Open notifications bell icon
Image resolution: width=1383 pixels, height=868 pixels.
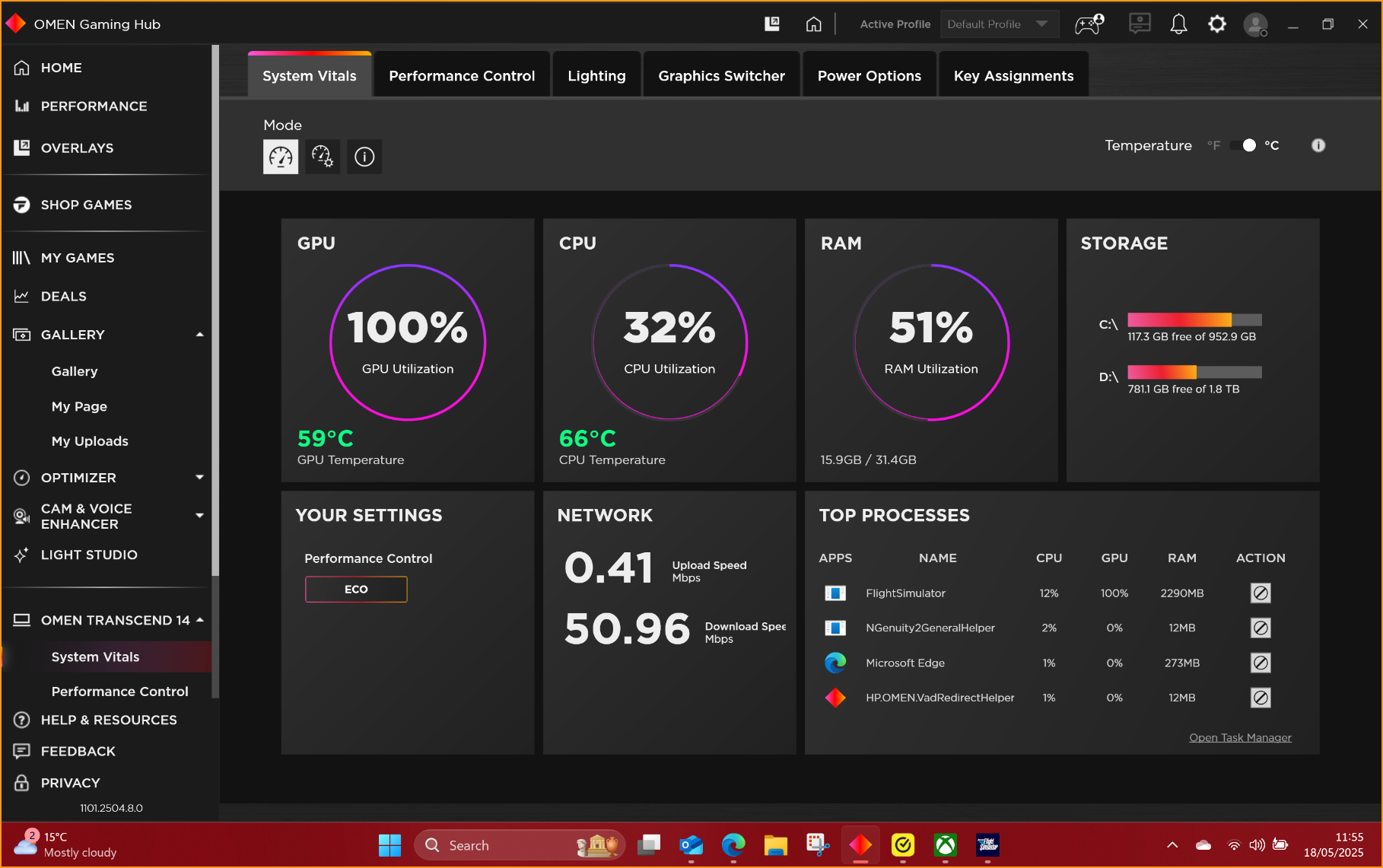pos(1178,24)
